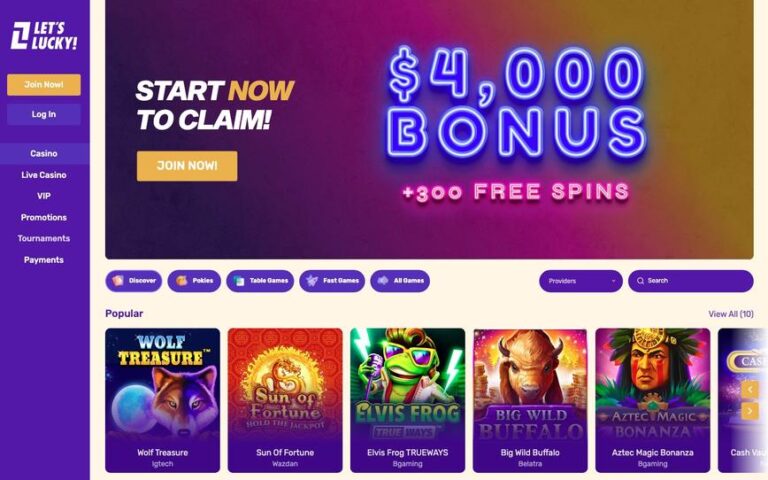Click the Let's Lucky logo
The image size is (768, 480).
44,35
